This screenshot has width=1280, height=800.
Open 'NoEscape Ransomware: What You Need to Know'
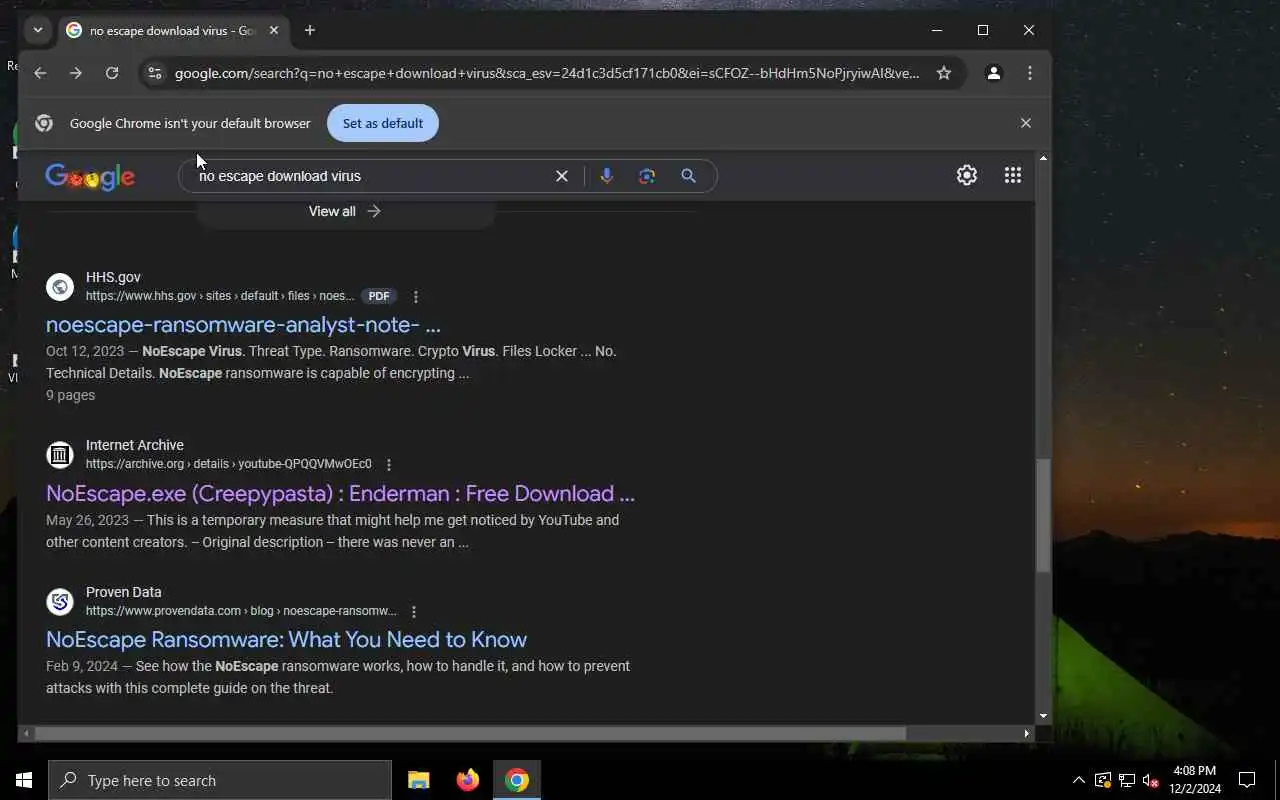(x=286, y=639)
